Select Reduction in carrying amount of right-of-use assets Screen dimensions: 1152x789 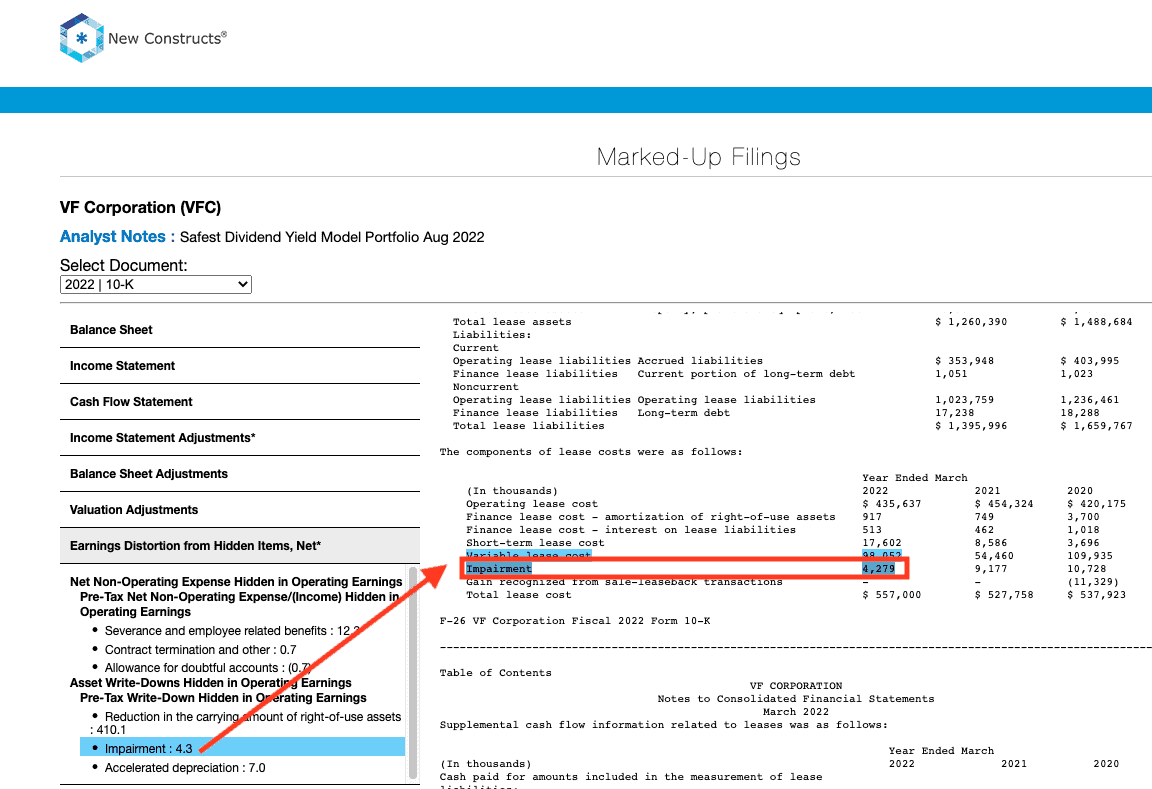tap(246, 723)
